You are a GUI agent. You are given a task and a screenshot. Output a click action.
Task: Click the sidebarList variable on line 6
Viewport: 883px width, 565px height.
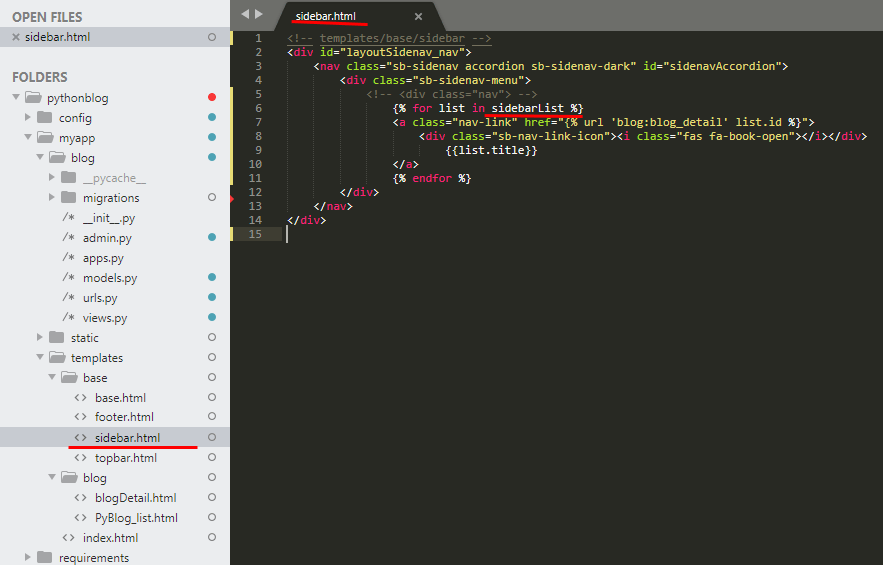pyautogui.click(x=528, y=108)
